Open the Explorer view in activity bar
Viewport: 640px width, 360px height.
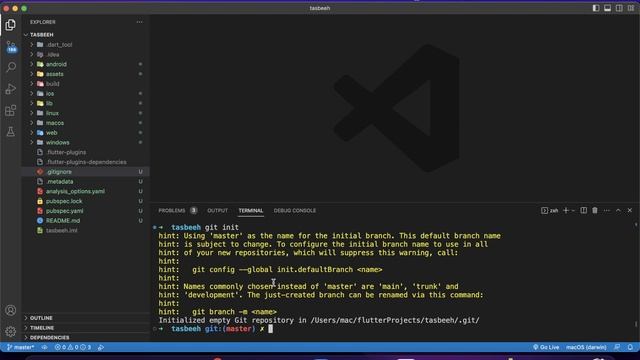11,25
